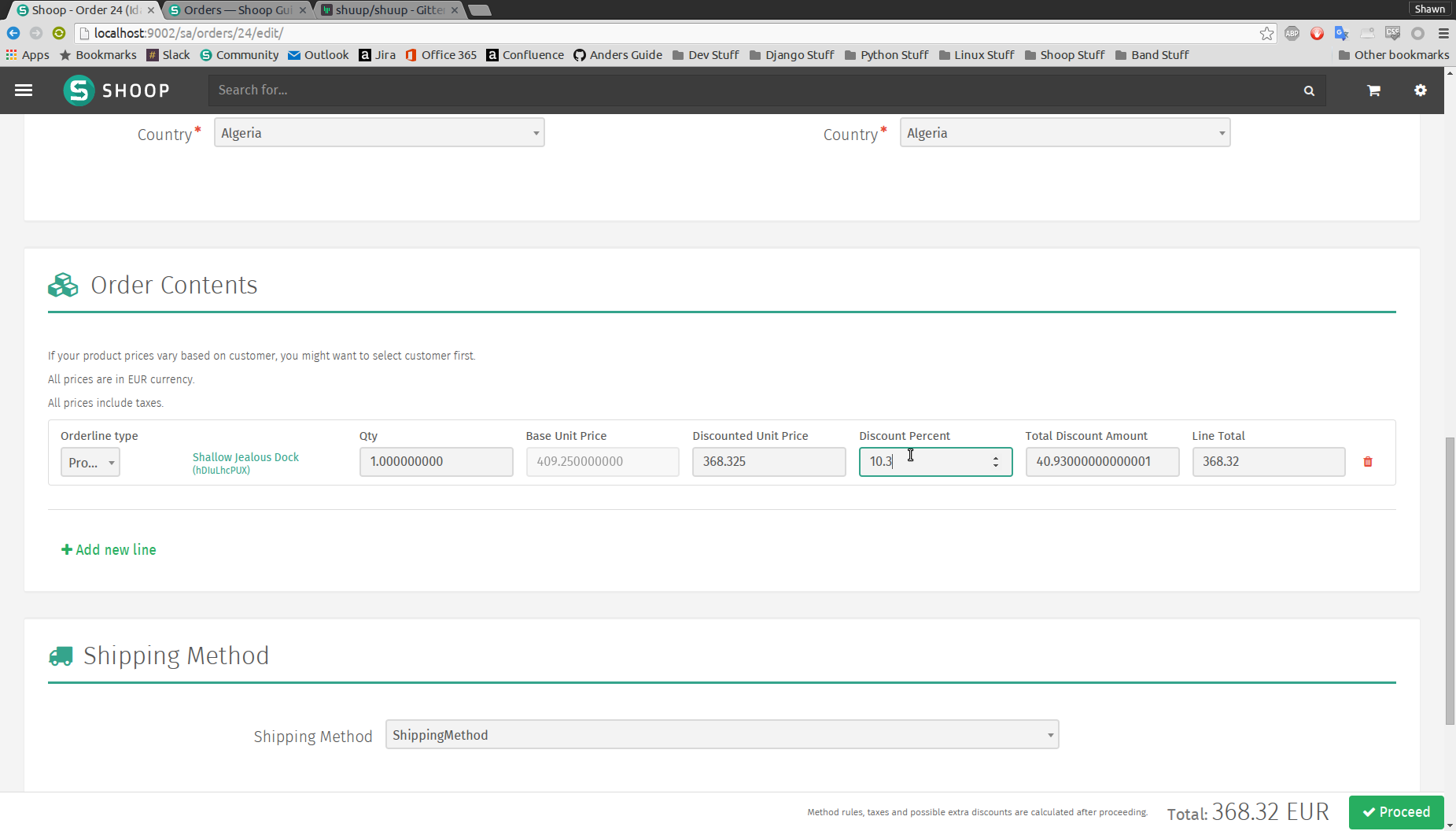Click the Shawn profile button
The width and height of the screenshot is (1456, 831).
[x=1430, y=9]
